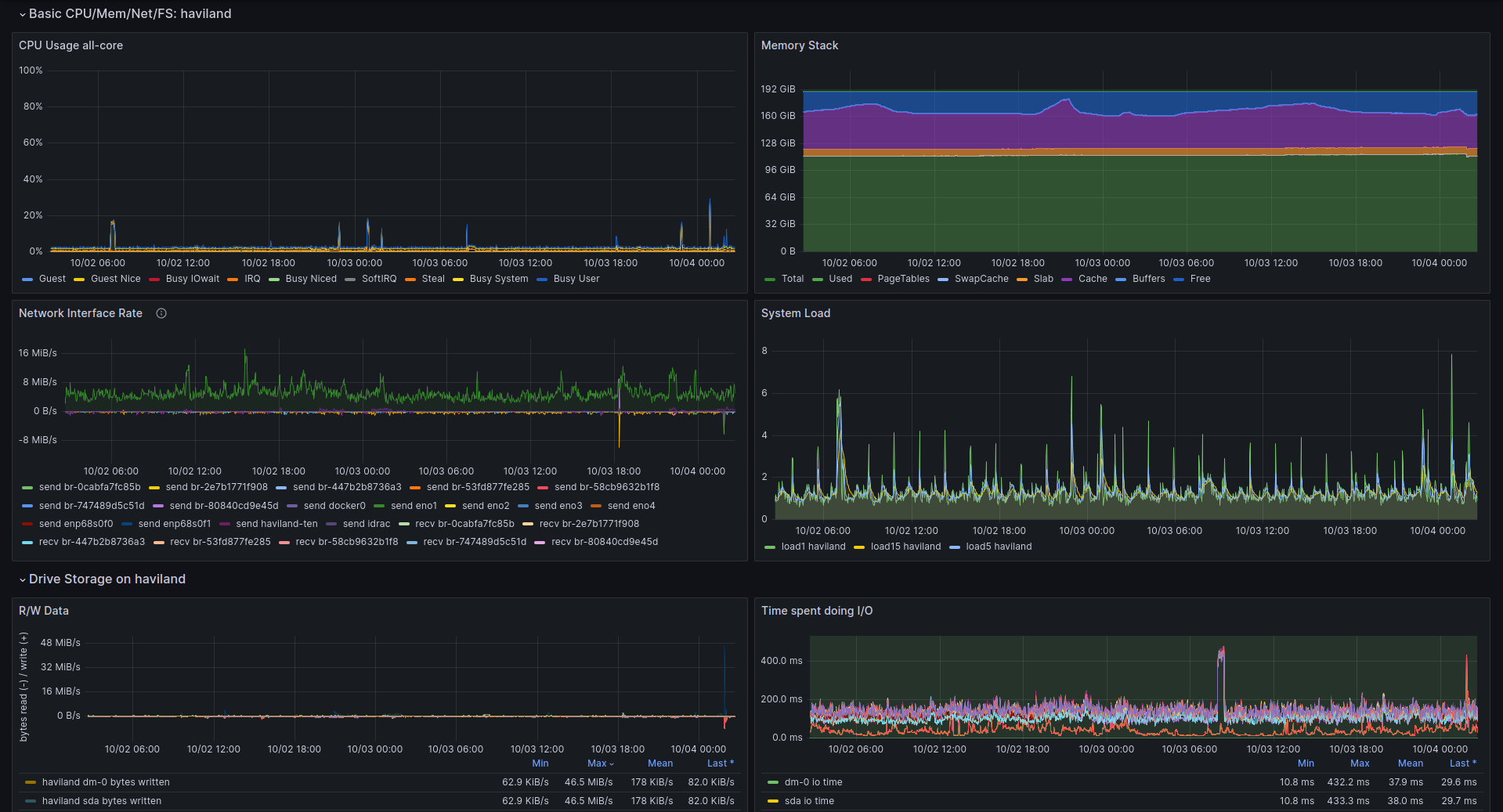Toggle send enp68s0f1 series

[175, 524]
